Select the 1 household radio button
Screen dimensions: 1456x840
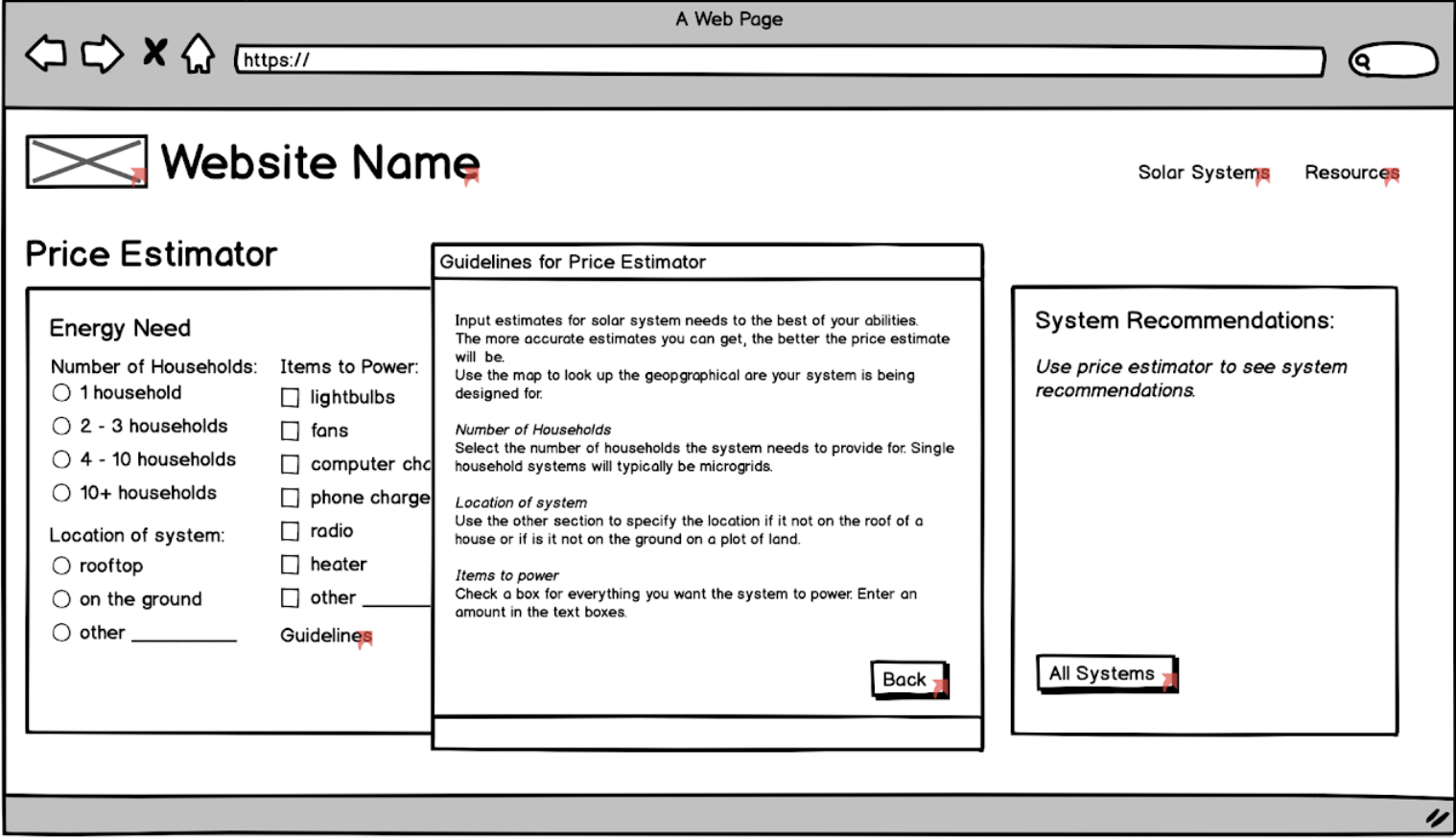click(61, 392)
